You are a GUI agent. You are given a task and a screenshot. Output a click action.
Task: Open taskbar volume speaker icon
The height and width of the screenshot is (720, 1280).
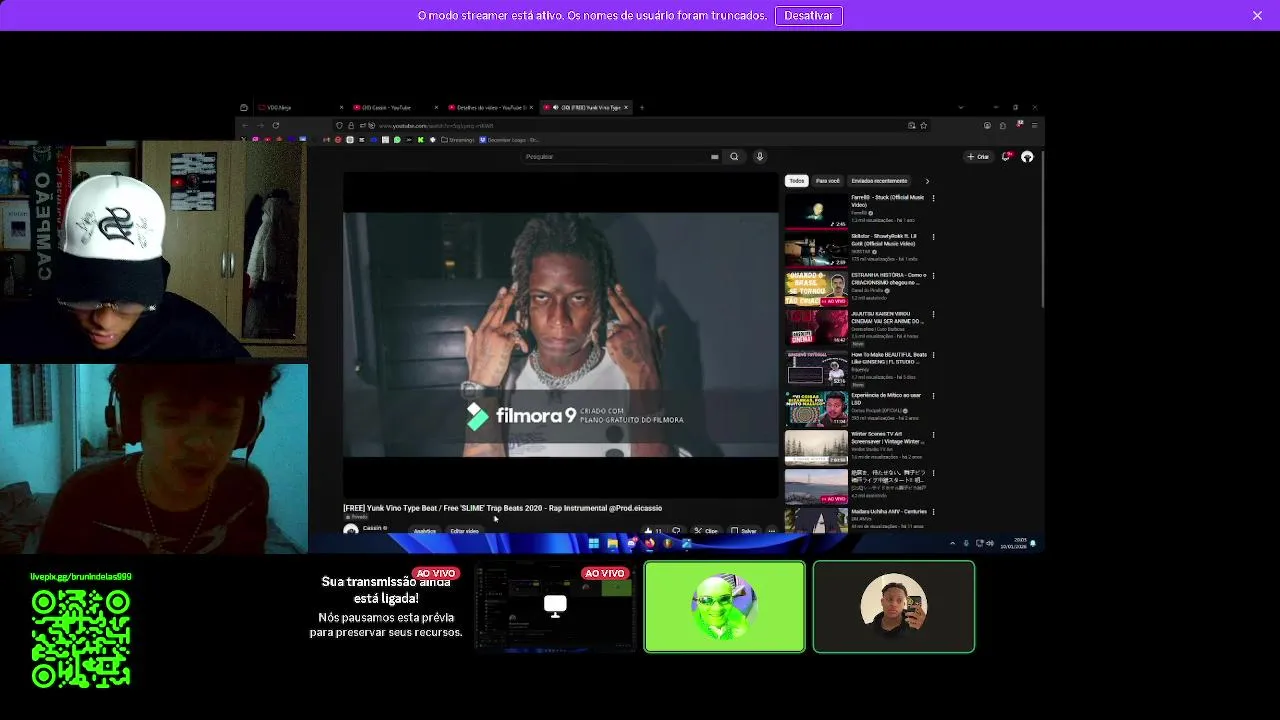click(990, 544)
